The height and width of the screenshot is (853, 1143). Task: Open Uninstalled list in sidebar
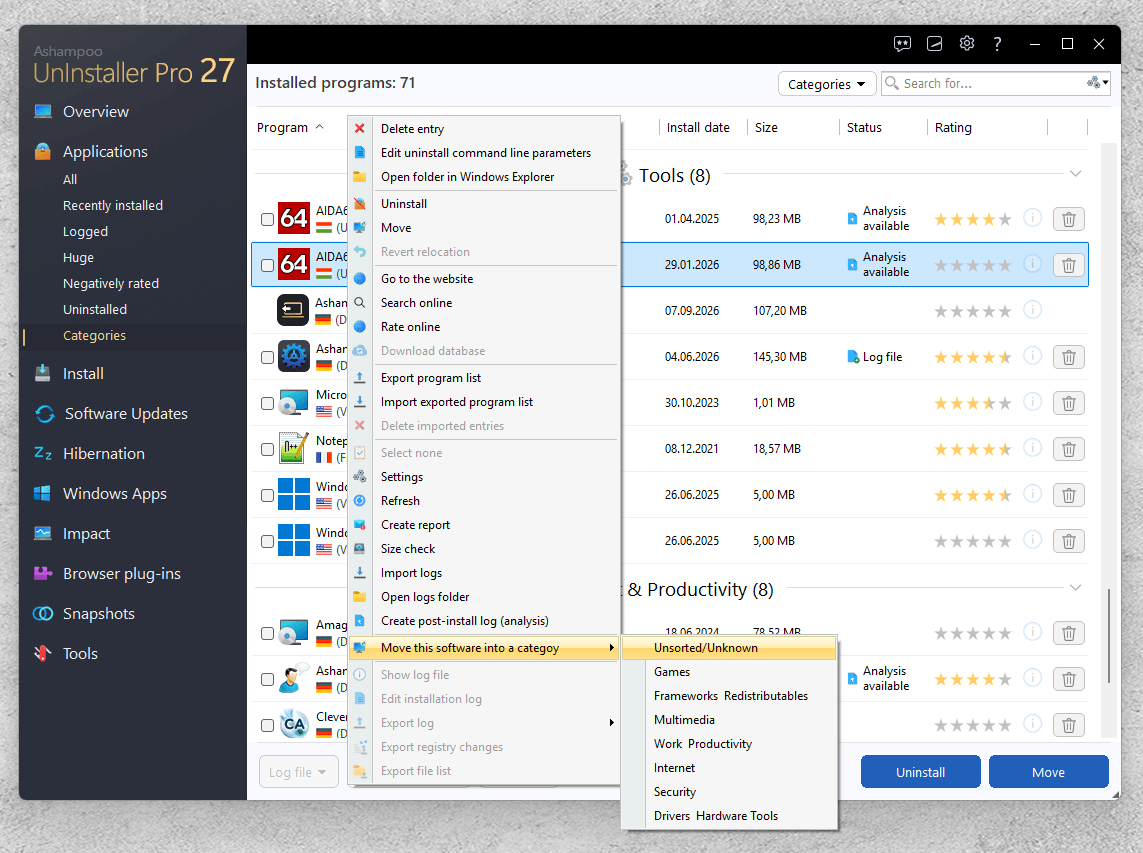95,309
